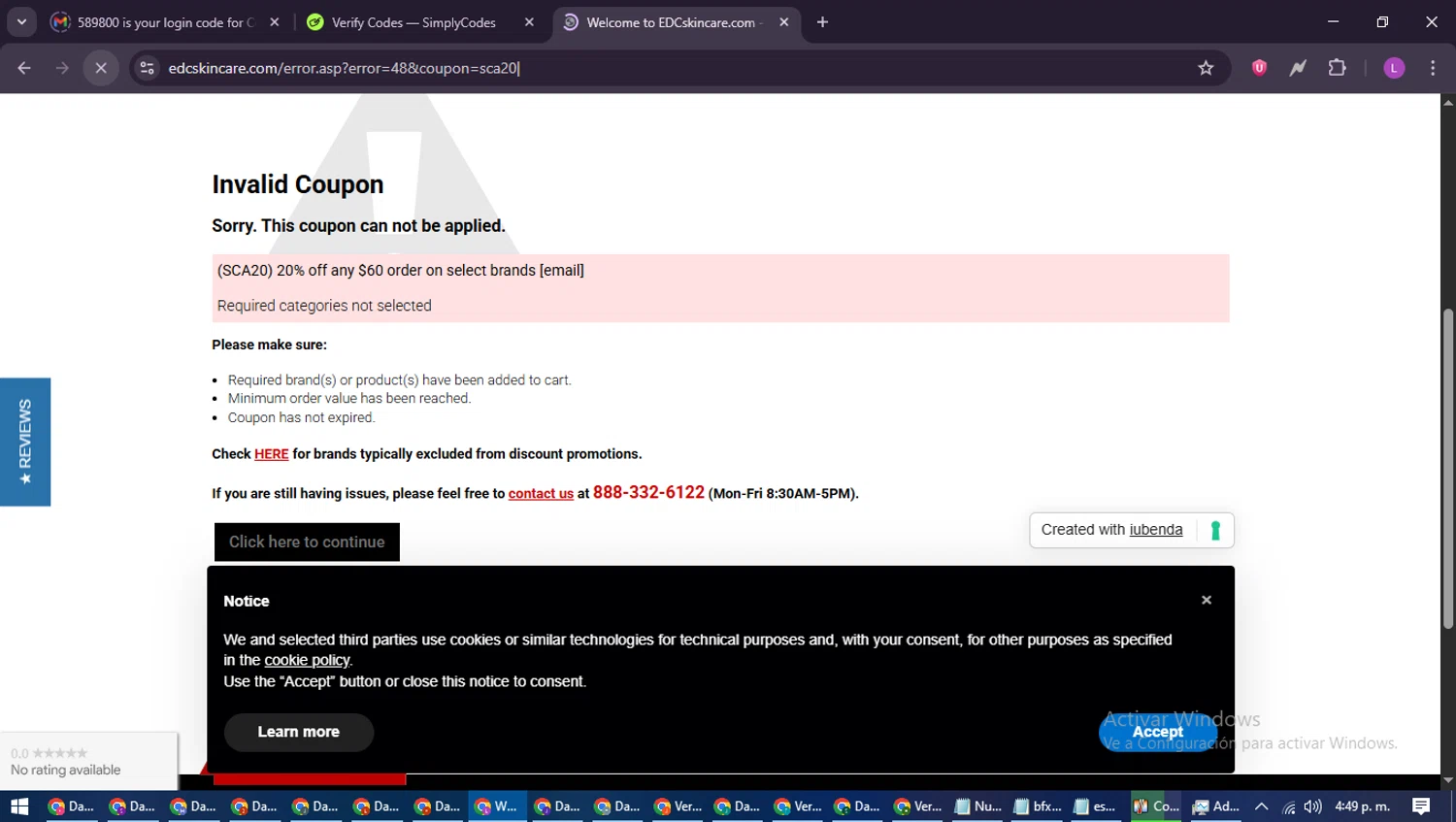1456x822 pixels.
Task: Click '(SCA20) 20% off any $60 order' text
Action: 401,271
